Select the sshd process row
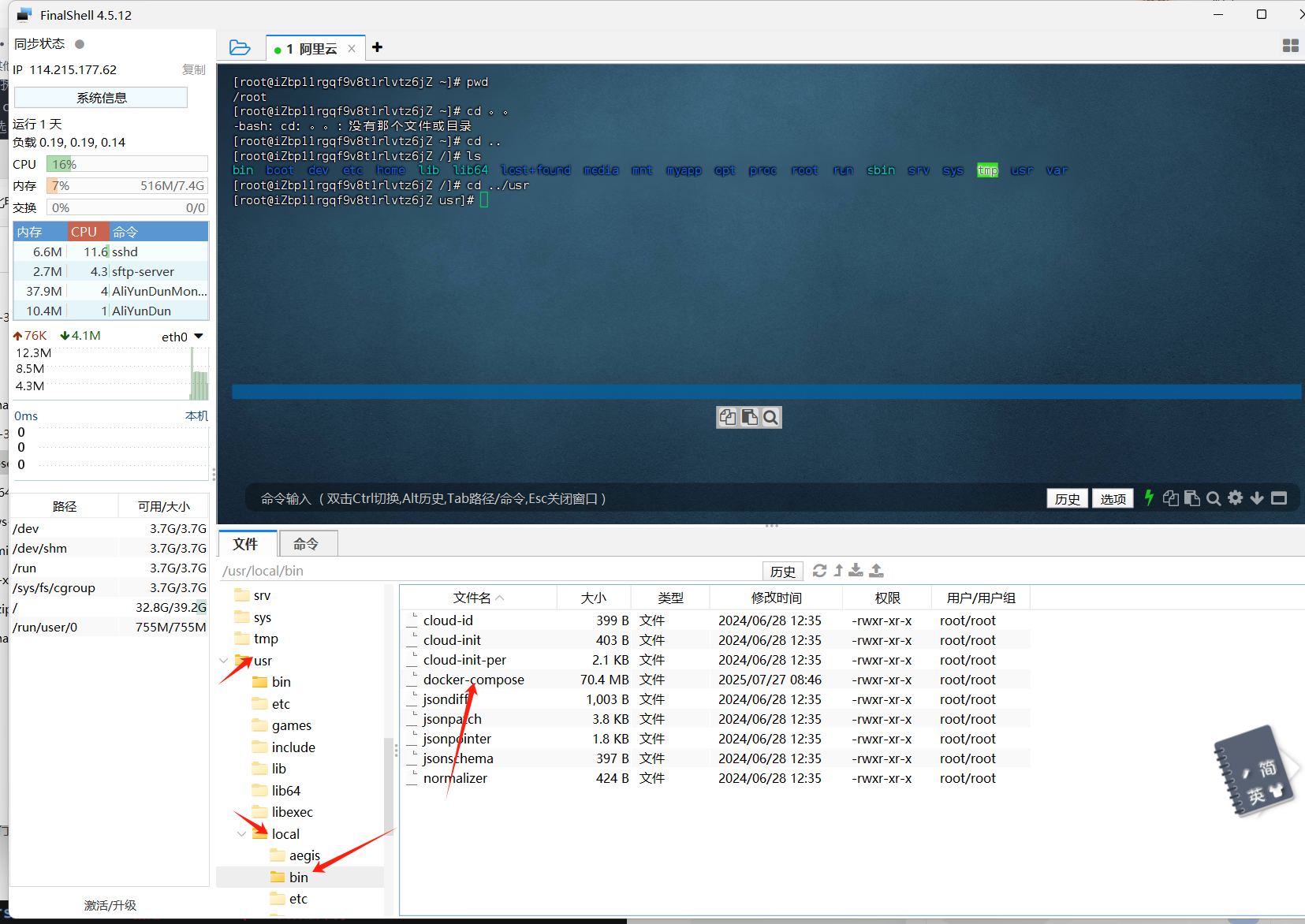The height and width of the screenshot is (924, 1305). pyautogui.click(x=110, y=251)
